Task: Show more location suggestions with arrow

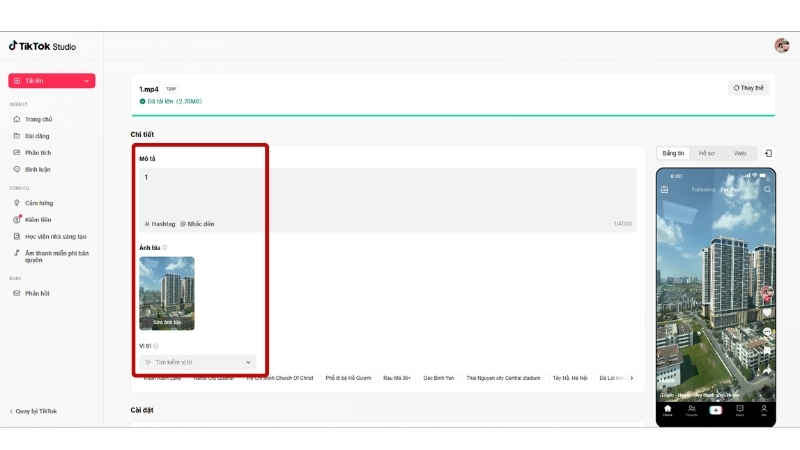Action: (x=632, y=378)
